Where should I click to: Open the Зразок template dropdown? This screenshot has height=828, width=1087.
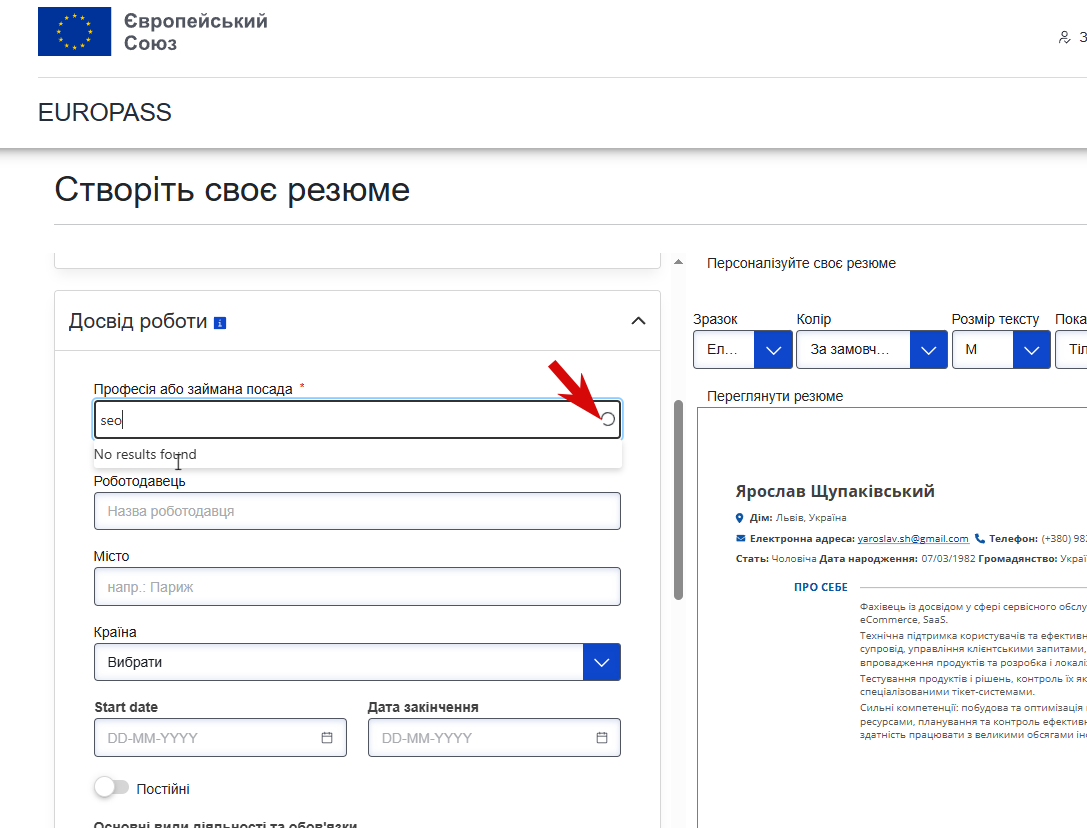coord(743,350)
